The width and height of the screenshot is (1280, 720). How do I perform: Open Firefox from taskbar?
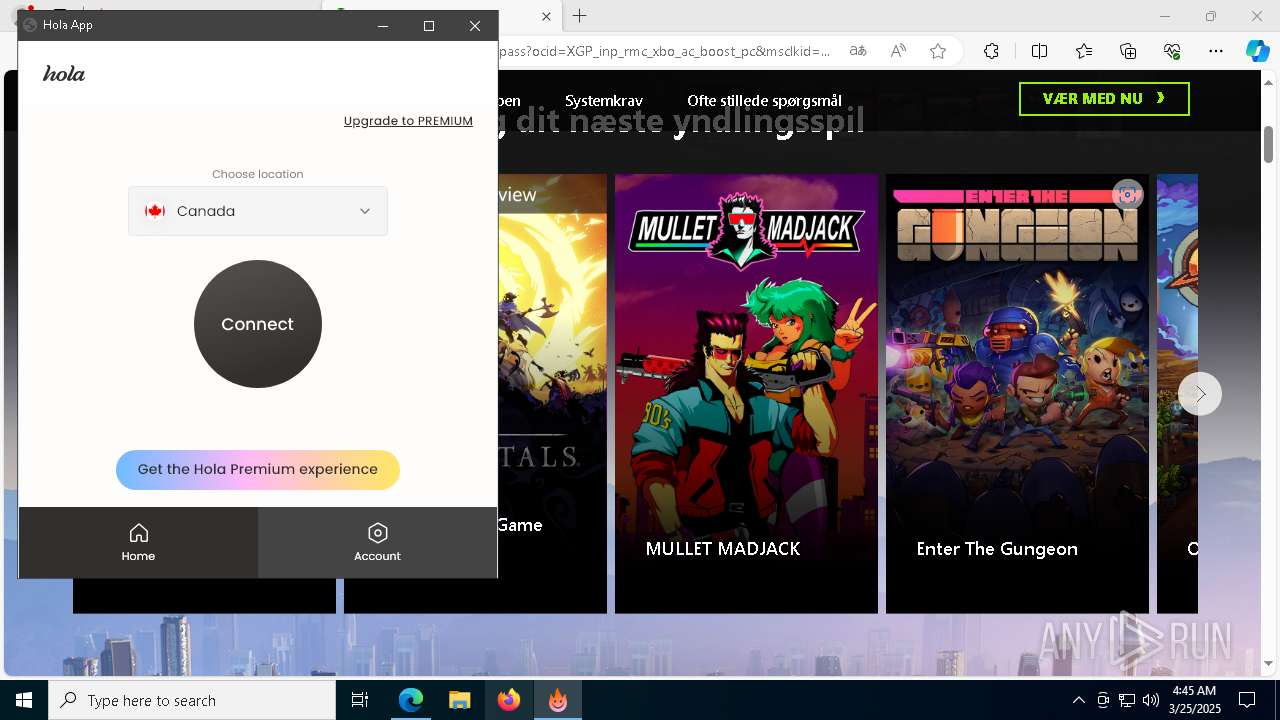point(509,700)
